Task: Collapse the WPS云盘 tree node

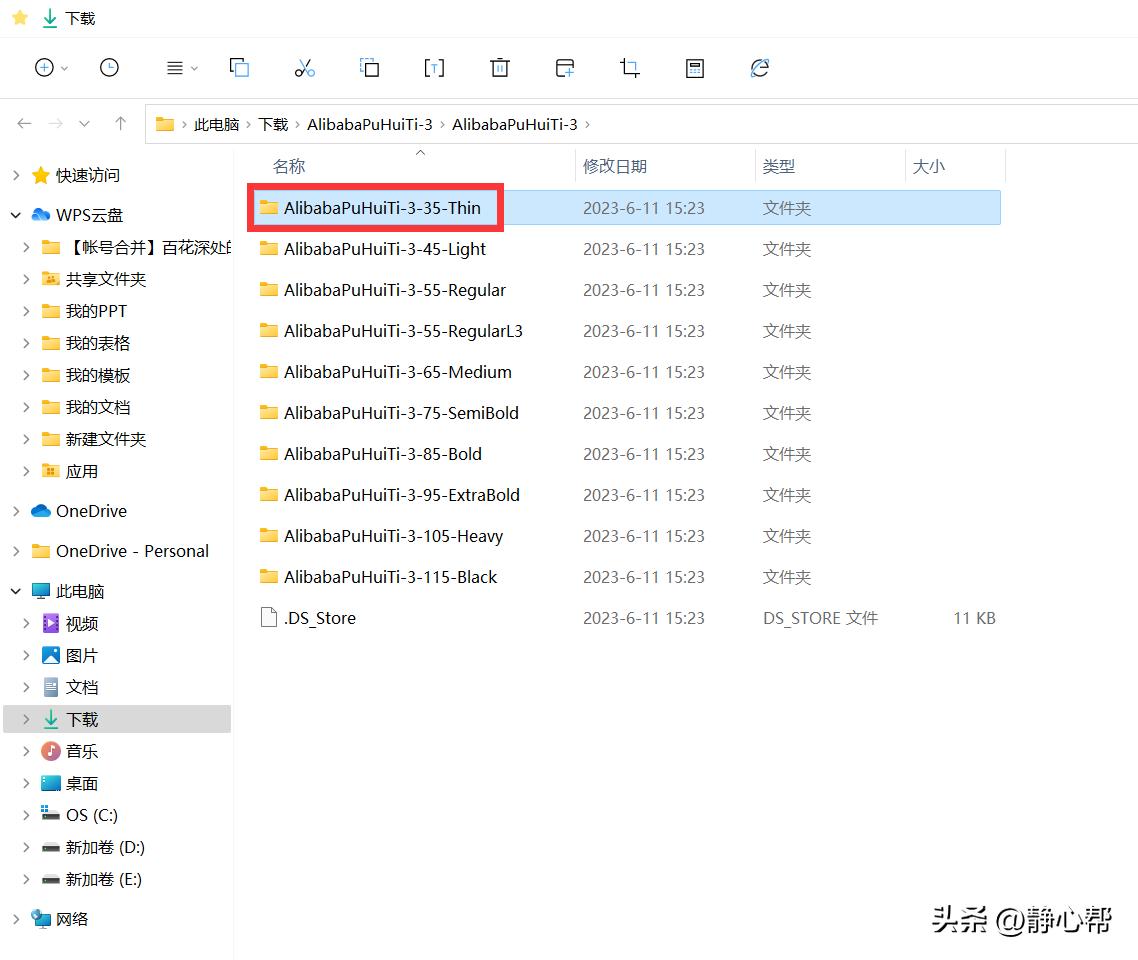Action: 16,215
